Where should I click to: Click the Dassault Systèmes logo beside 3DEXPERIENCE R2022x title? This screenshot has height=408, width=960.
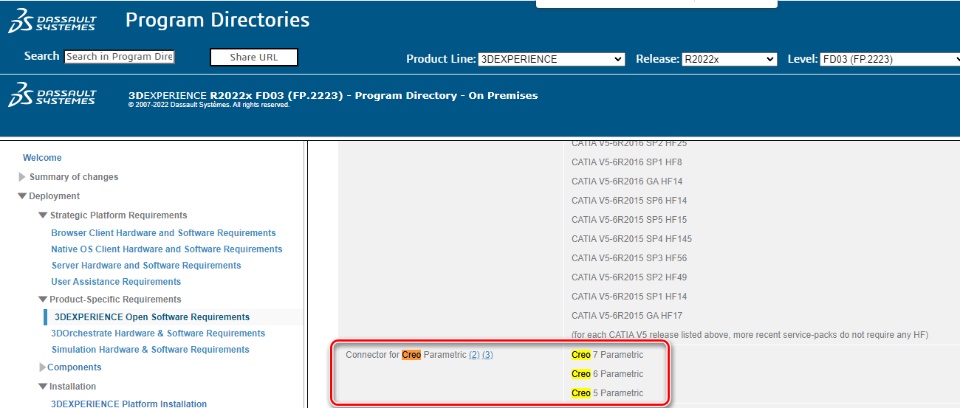[x=52, y=94]
